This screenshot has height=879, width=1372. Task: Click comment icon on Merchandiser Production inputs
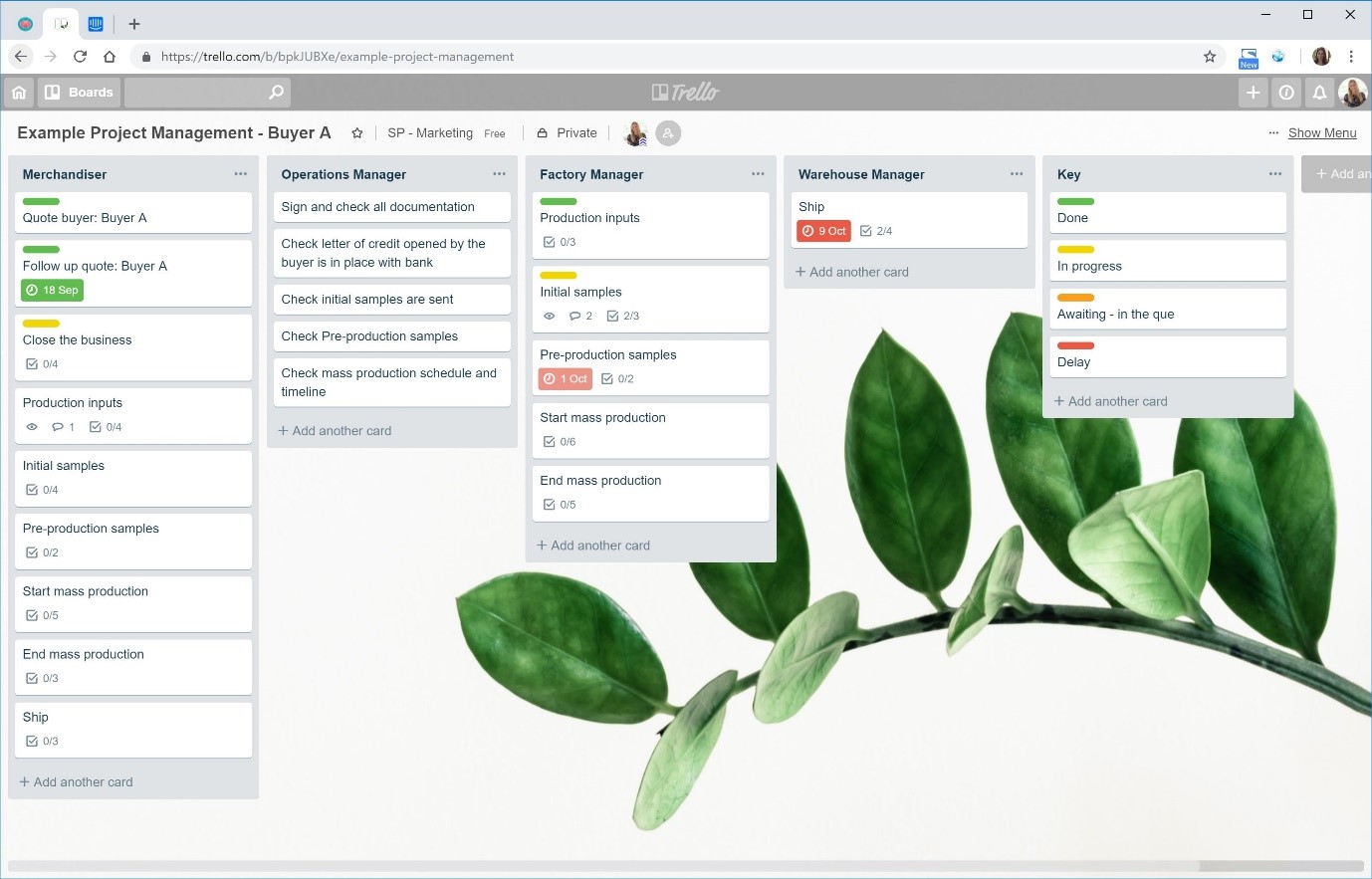click(x=57, y=427)
